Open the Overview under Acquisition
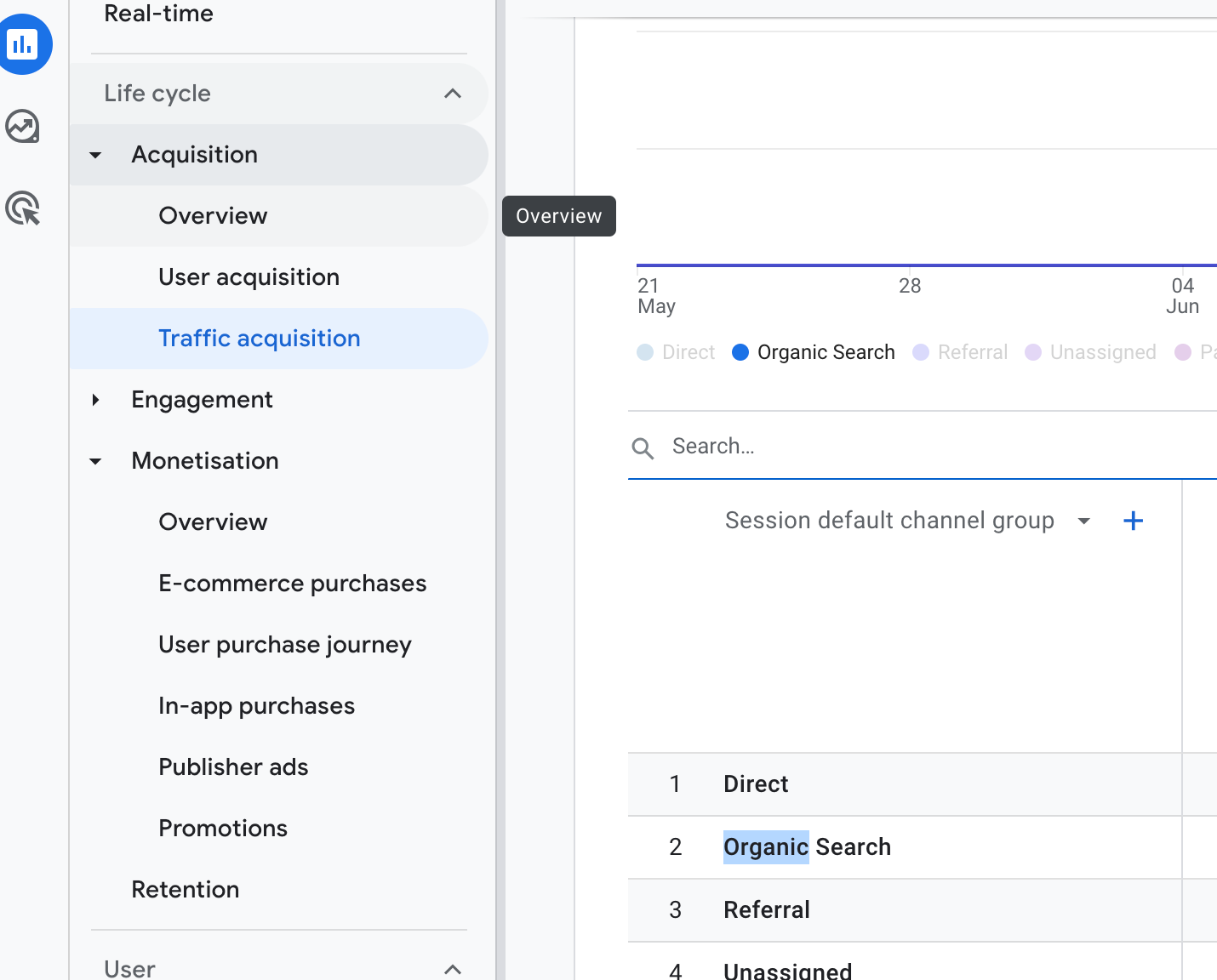 [x=213, y=215]
